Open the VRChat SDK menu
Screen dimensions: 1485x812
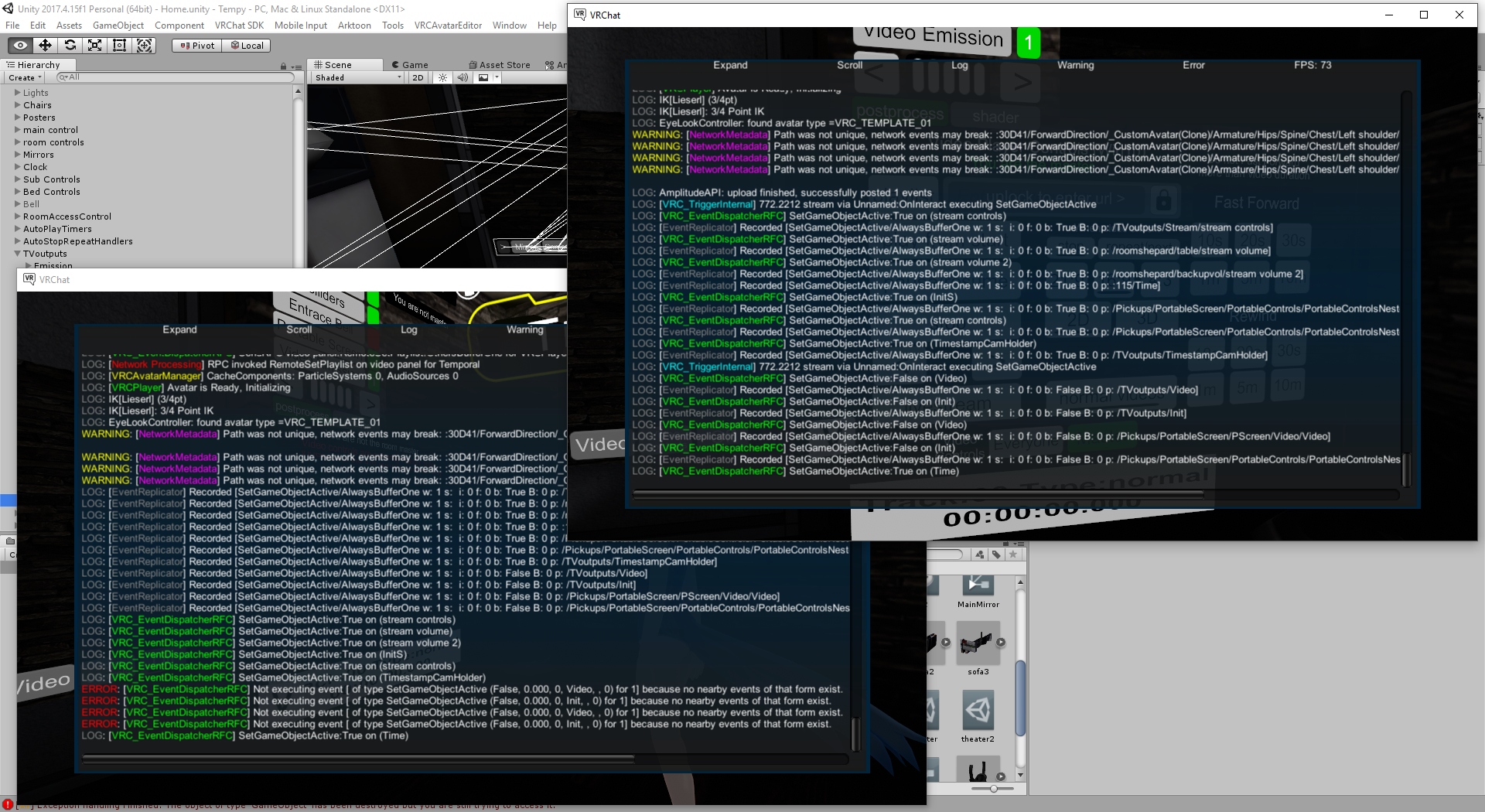tap(239, 26)
